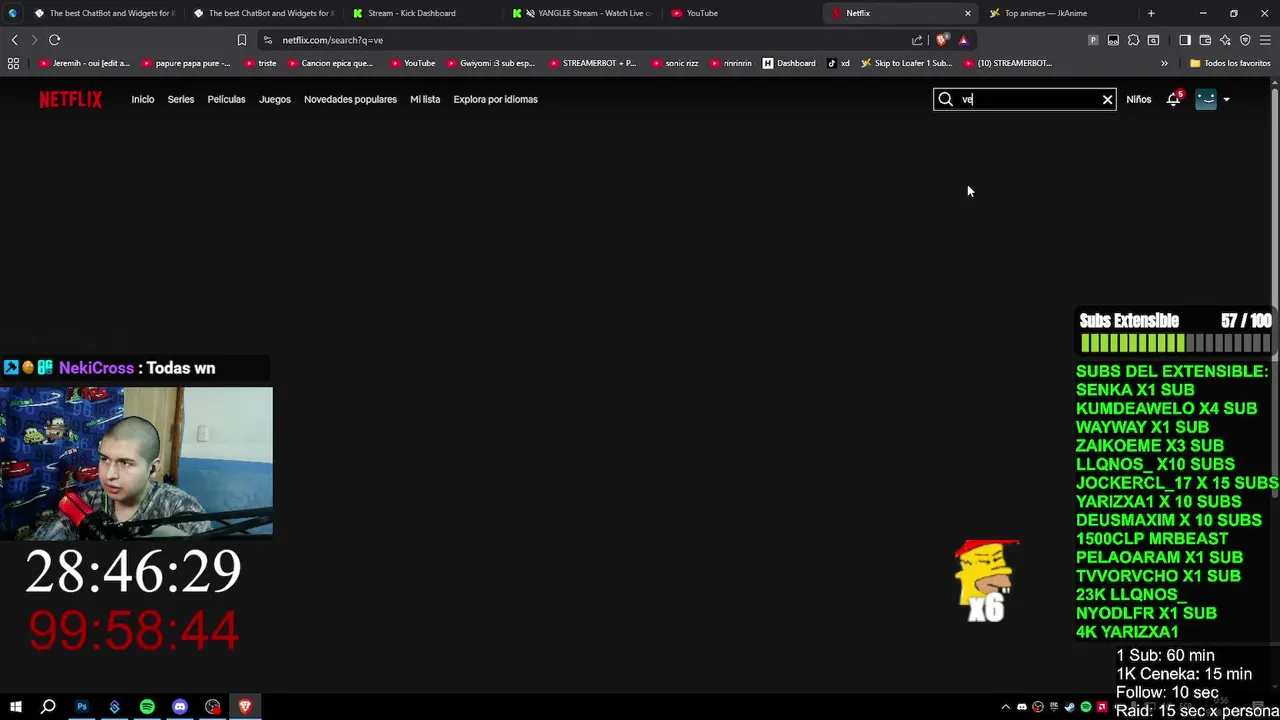The width and height of the screenshot is (1280, 720).
Task: Open the Leo AI sparkle icon
Action: [1225, 40]
